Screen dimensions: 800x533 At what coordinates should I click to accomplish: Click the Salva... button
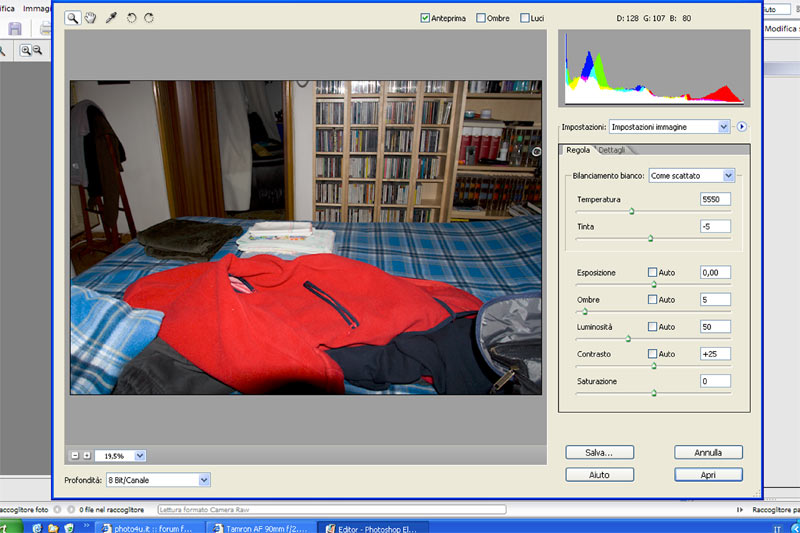tap(599, 452)
